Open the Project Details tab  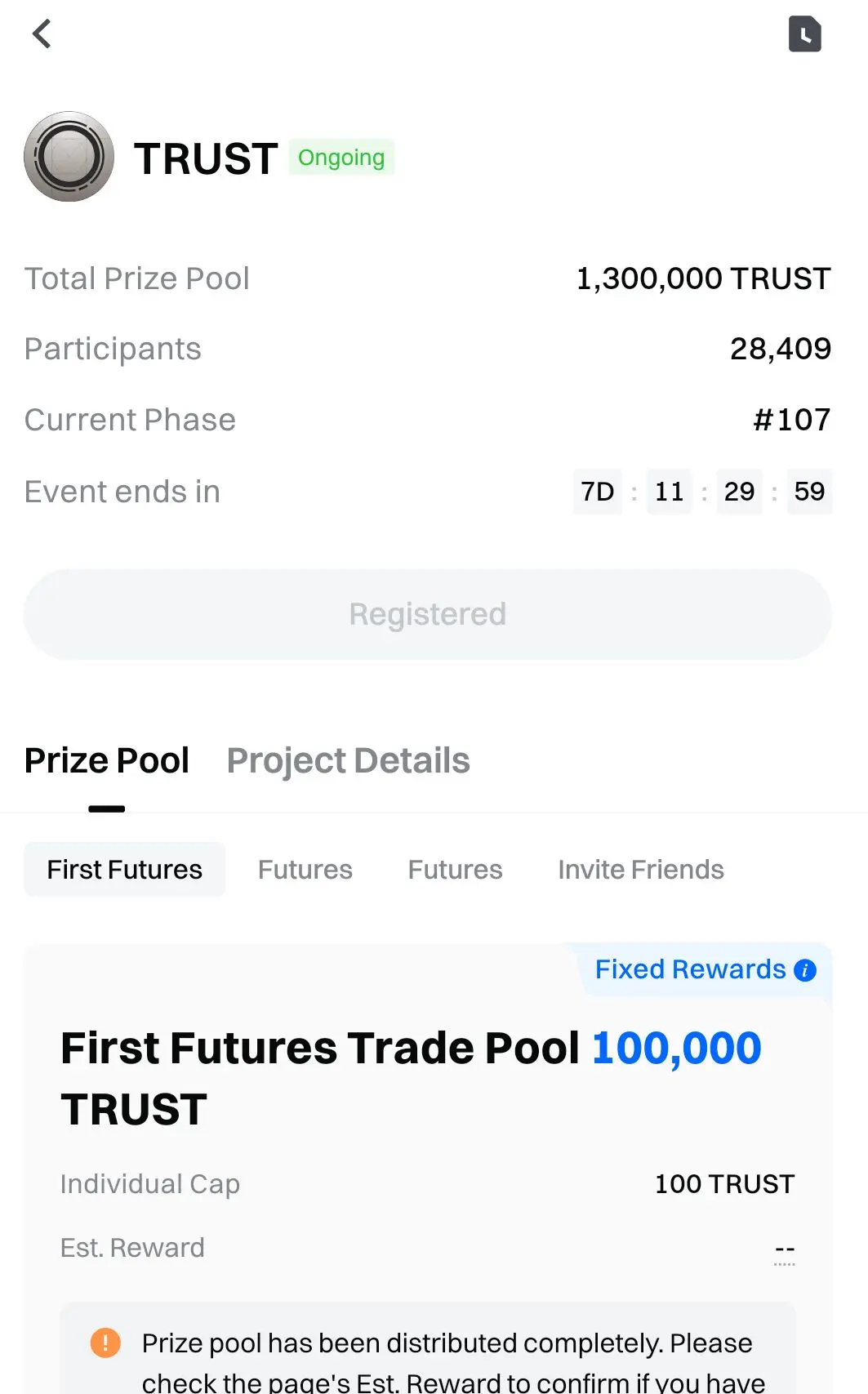348,761
